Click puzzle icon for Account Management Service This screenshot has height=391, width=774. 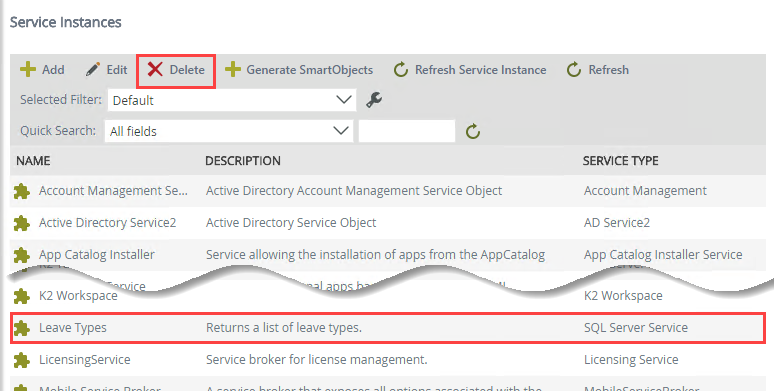tap(22, 191)
